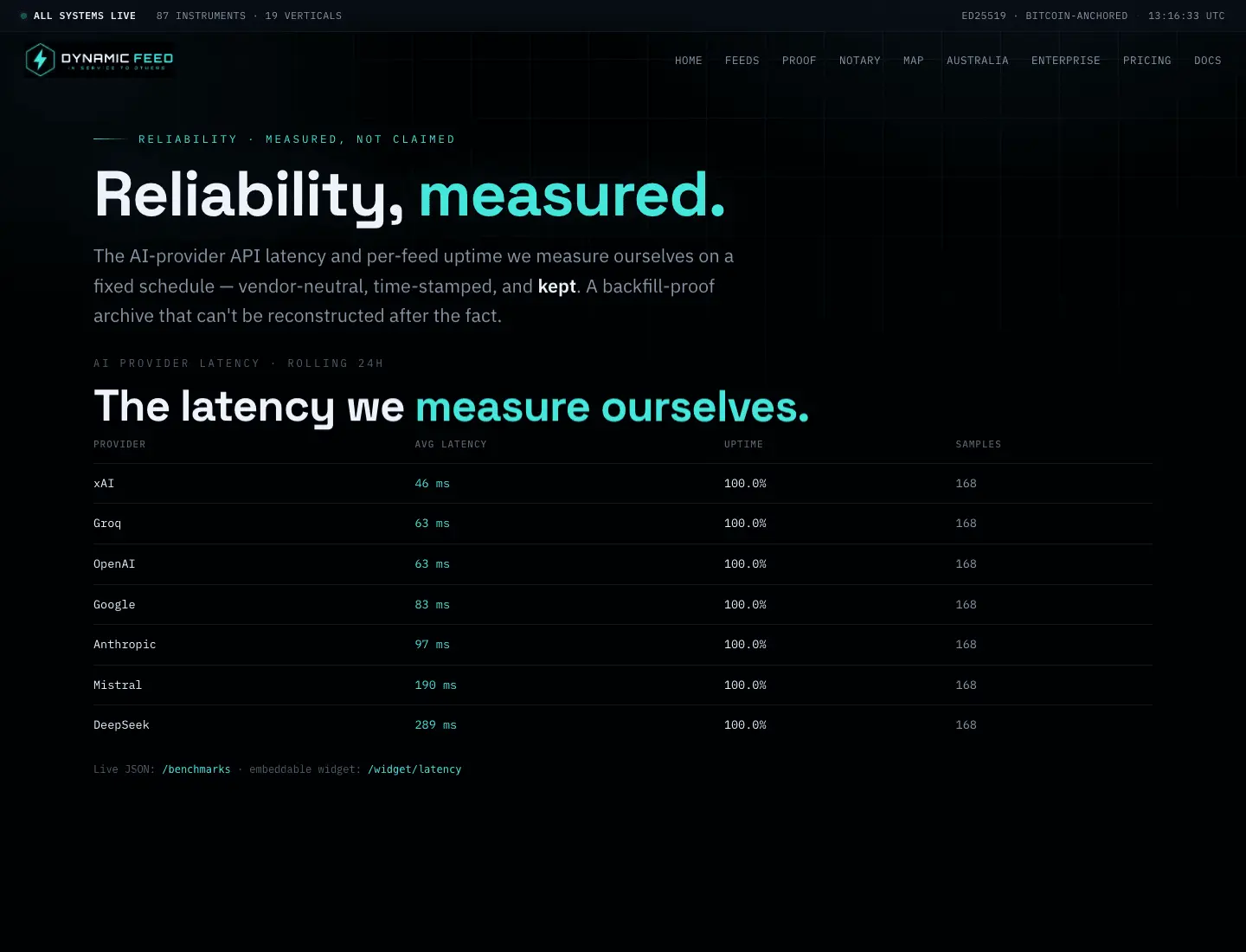This screenshot has width=1246, height=952.
Task: Click the 83 ms latency value
Action: (432, 605)
